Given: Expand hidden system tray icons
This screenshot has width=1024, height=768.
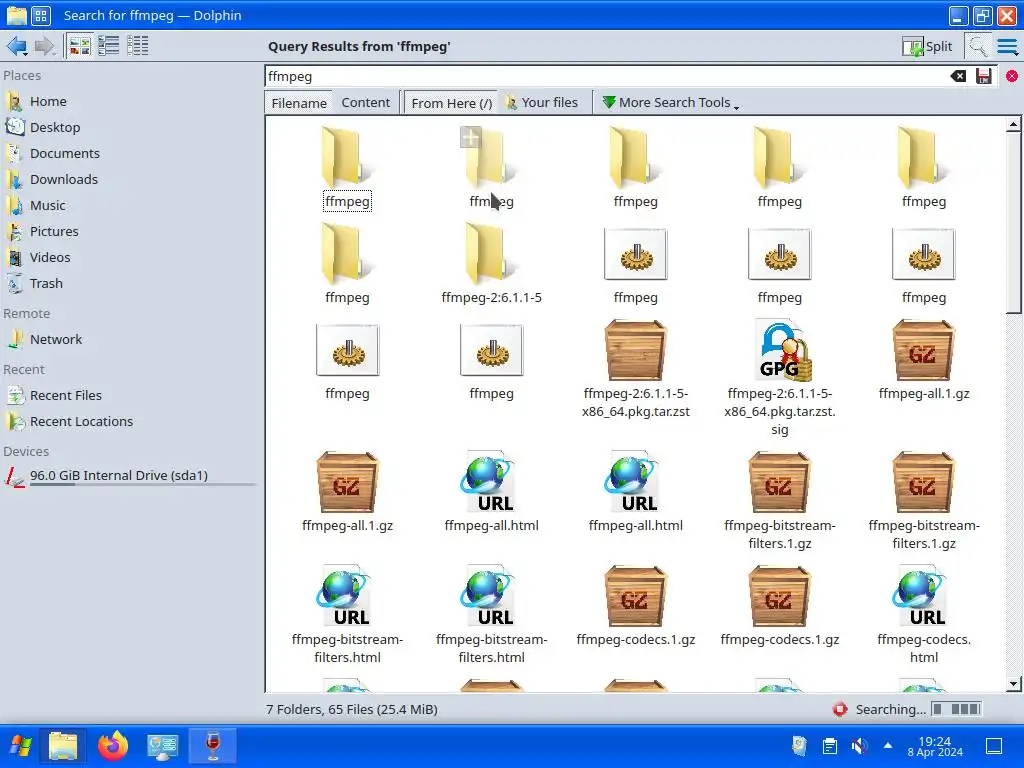Looking at the screenshot, I should click(x=888, y=745).
